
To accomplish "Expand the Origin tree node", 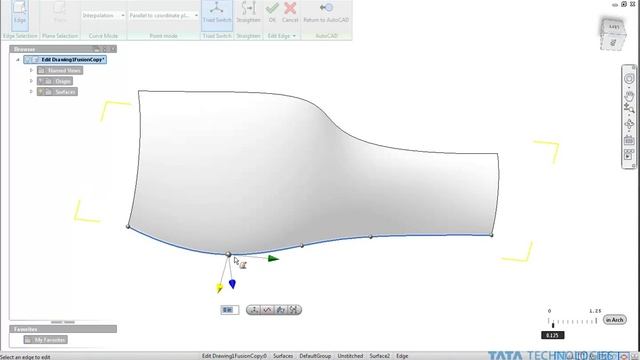I will (x=31, y=81).
